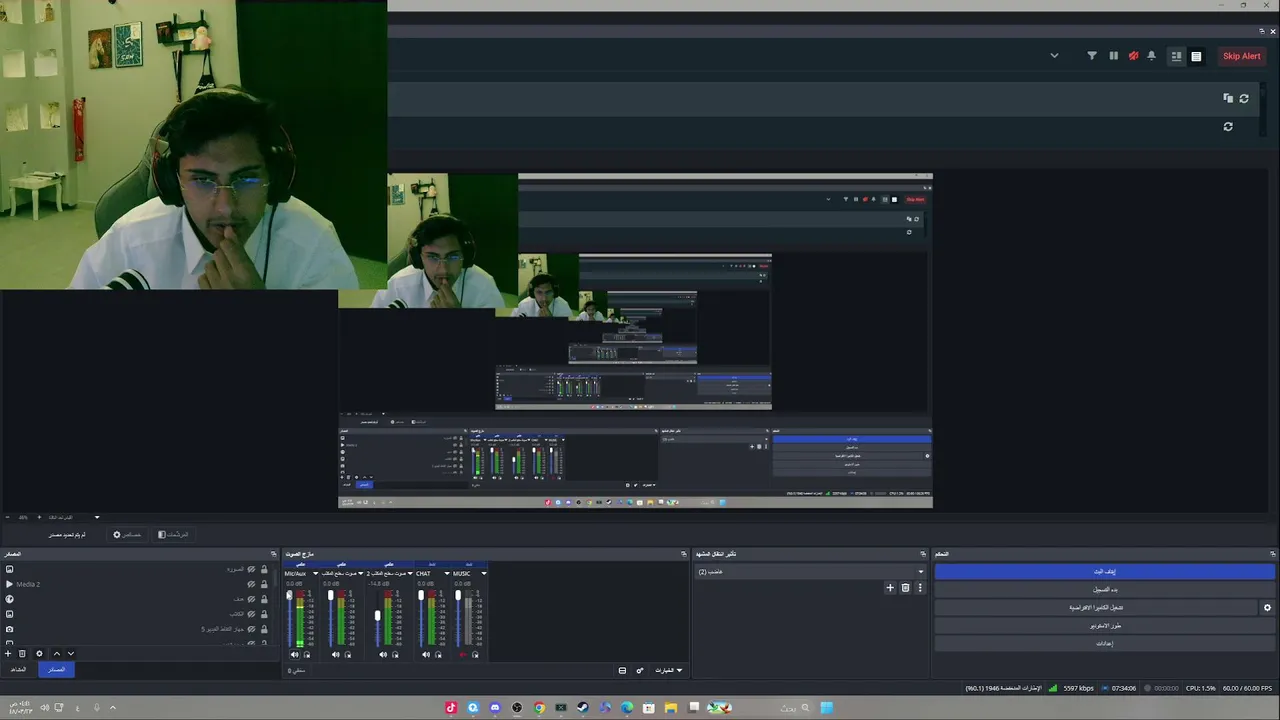Open source properties gear icon
This screenshot has height=720, width=1280.
coord(39,654)
